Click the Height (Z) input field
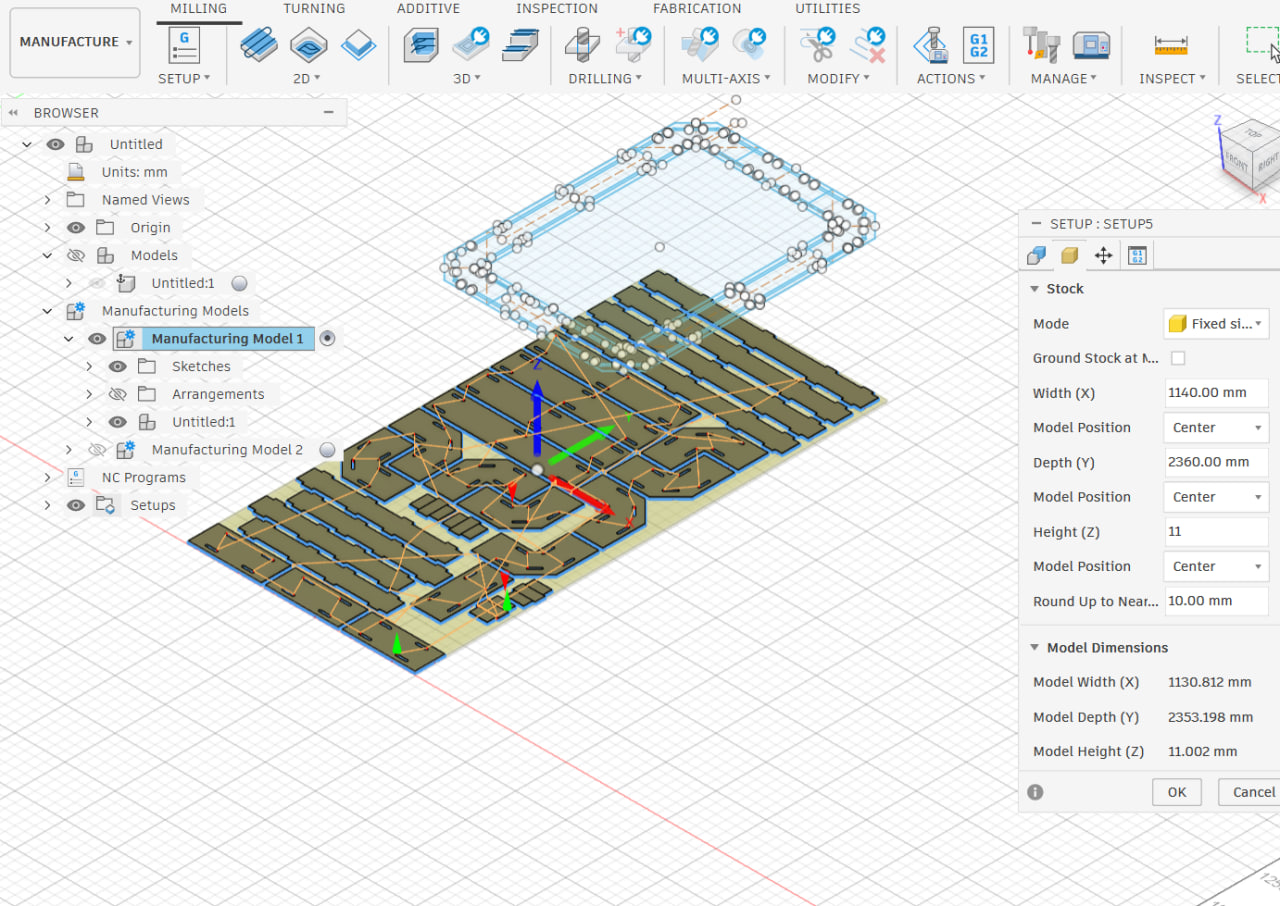This screenshot has height=906, width=1280. 1216,532
